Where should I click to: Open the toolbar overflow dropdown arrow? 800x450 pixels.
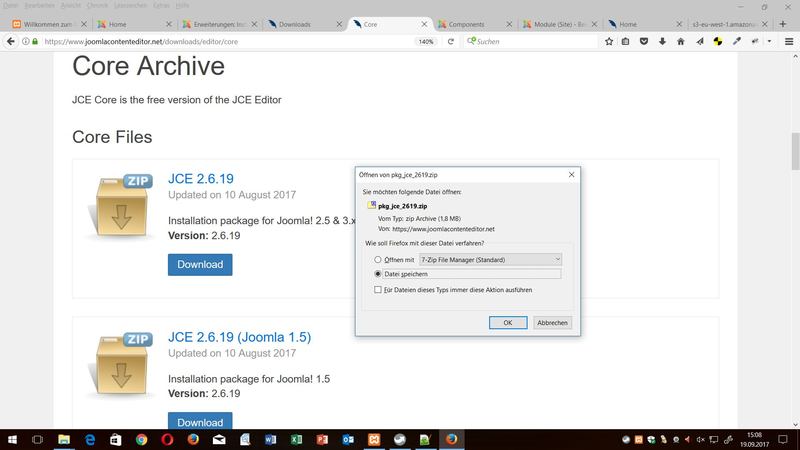[769, 41]
